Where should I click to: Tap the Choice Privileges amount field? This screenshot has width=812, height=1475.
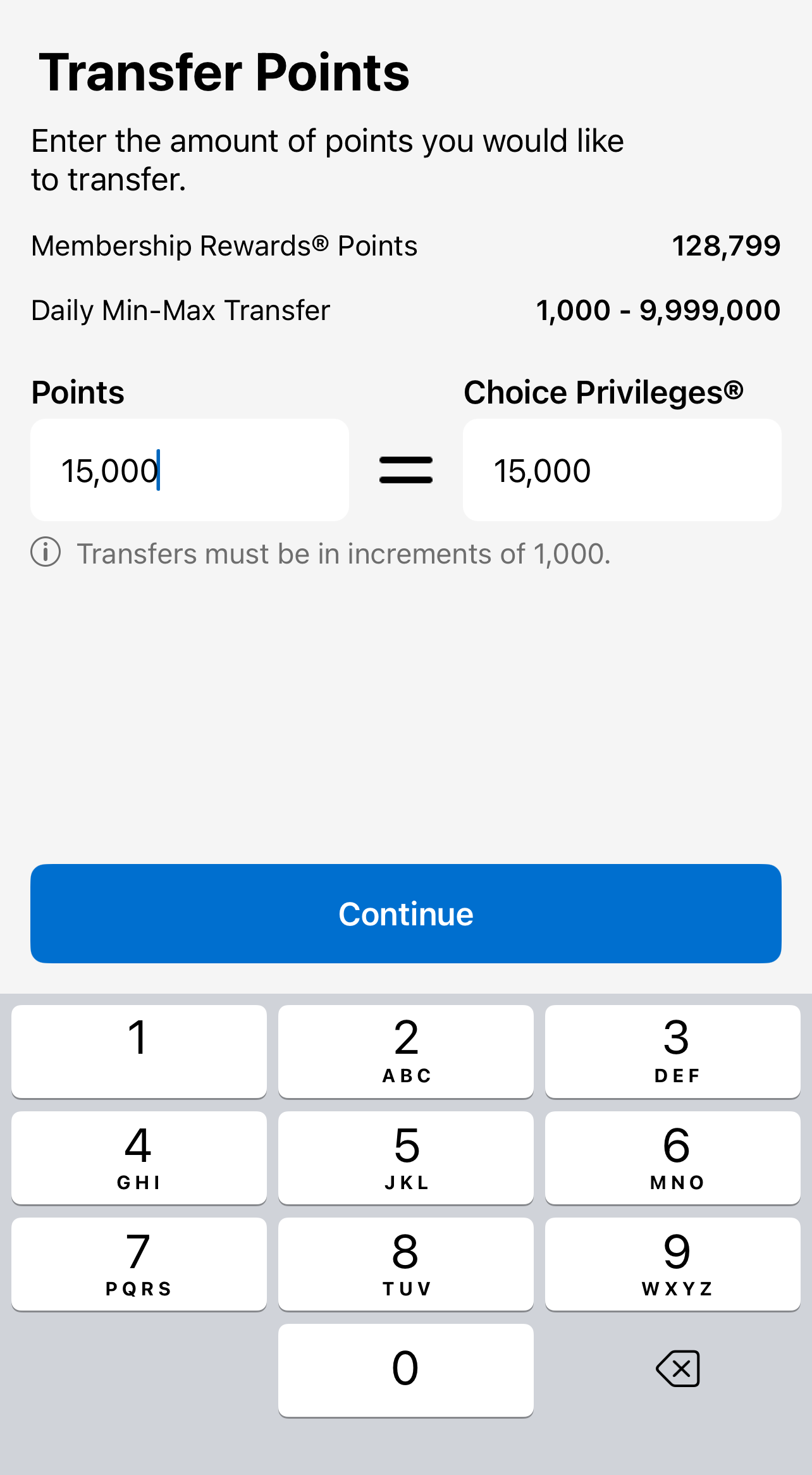(x=622, y=471)
